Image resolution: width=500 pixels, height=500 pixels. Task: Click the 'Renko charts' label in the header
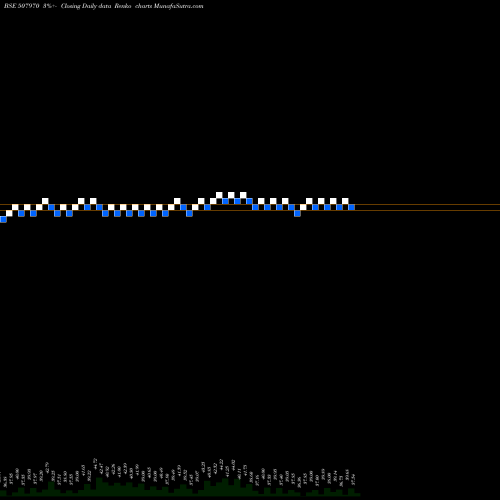[x=133, y=6]
